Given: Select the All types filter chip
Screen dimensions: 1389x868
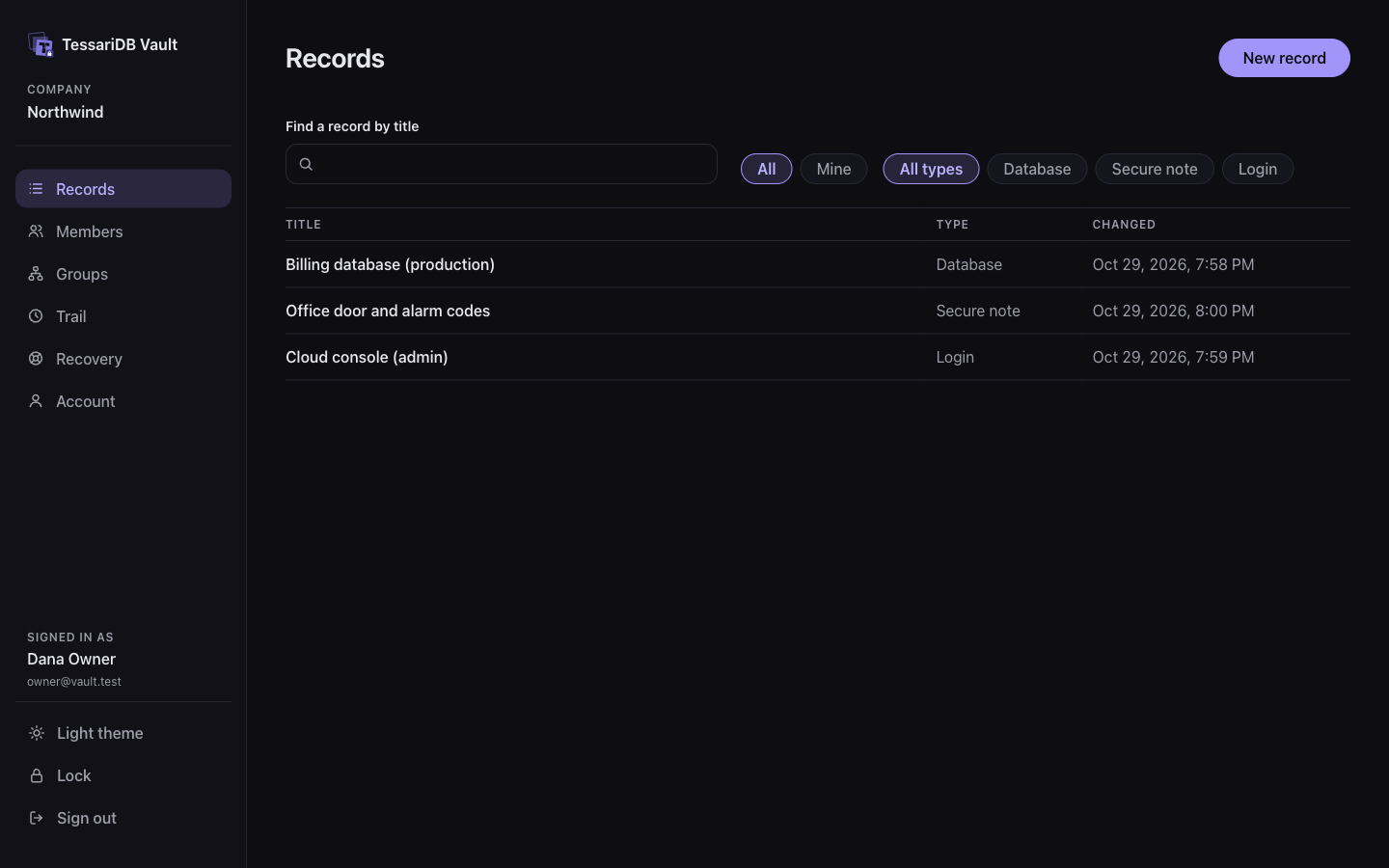Looking at the screenshot, I should pos(931,169).
